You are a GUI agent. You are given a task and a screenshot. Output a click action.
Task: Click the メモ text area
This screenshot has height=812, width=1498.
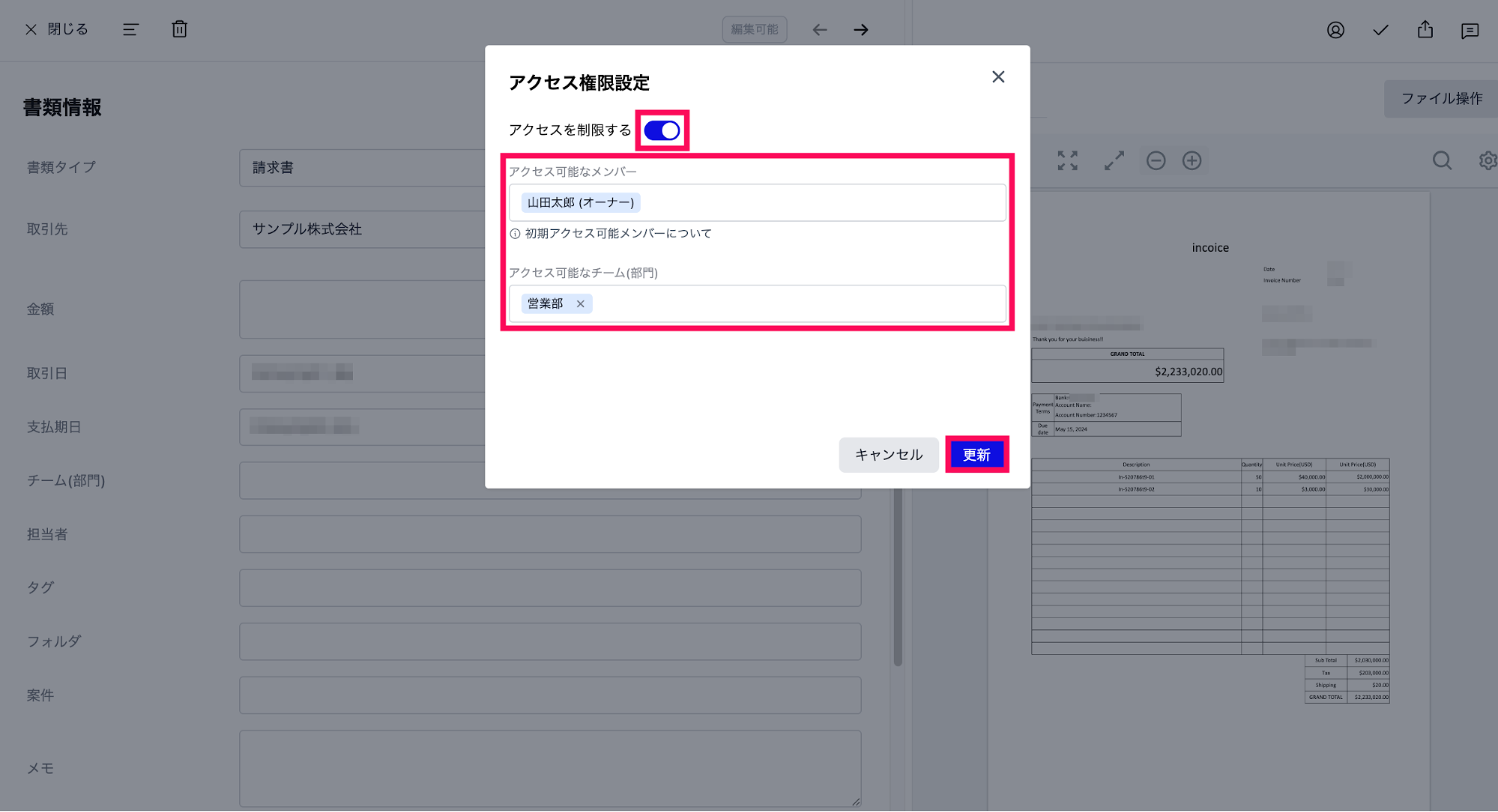click(550, 769)
